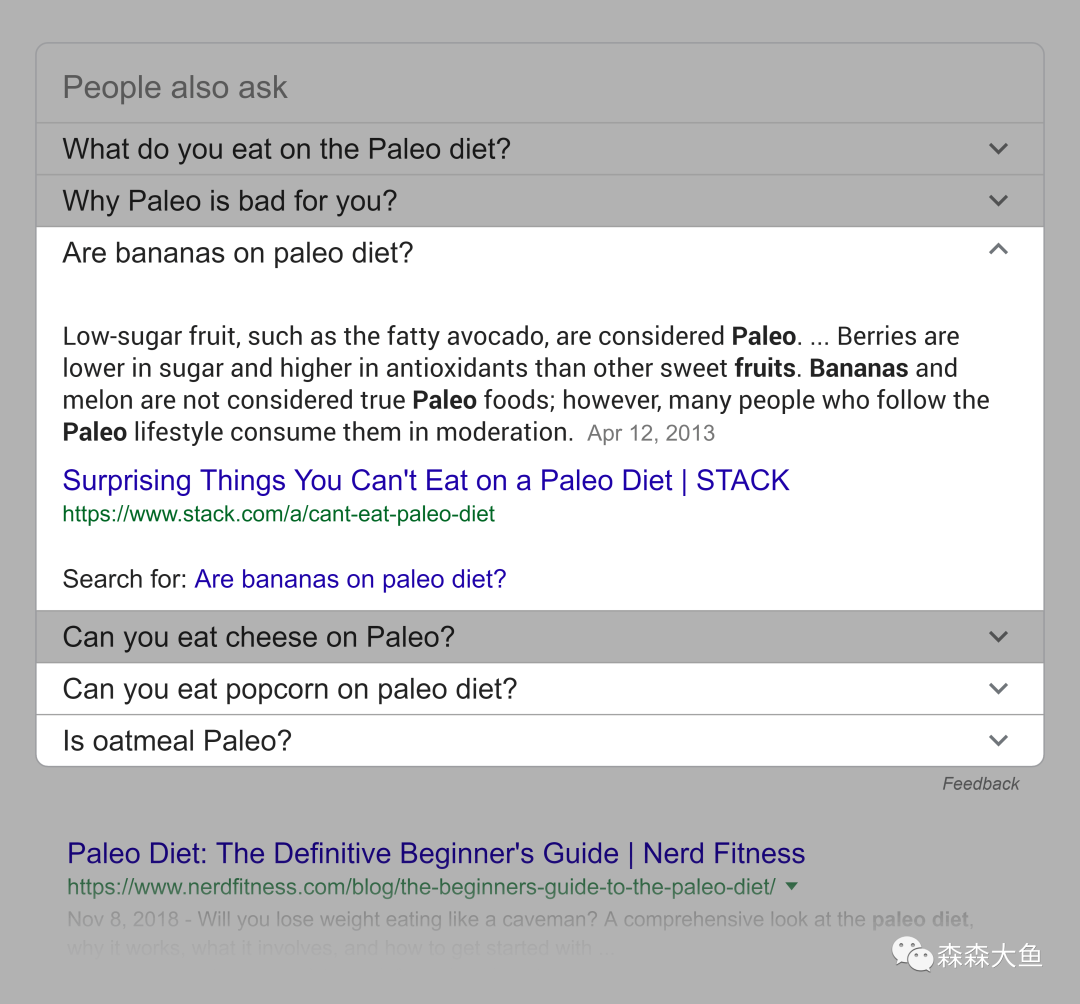The width and height of the screenshot is (1080, 1004).
Task: Expand the "Is oatmeal Paleo?" chevron
Action: tap(998, 740)
